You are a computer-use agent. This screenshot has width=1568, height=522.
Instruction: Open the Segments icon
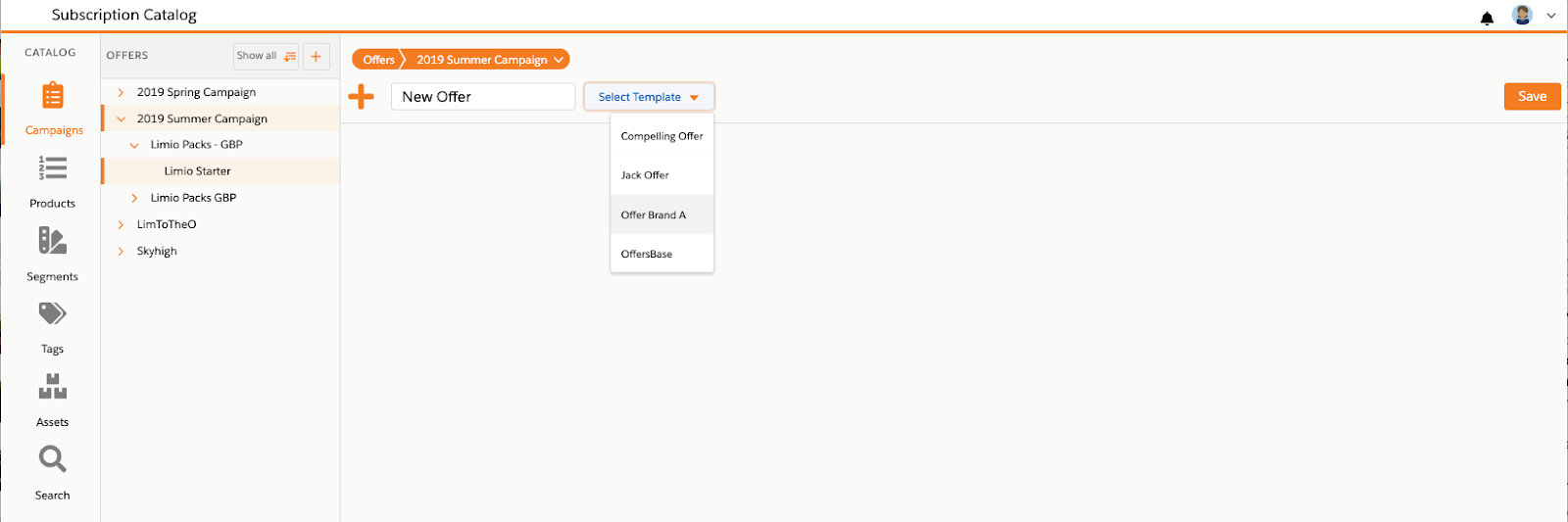53,241
